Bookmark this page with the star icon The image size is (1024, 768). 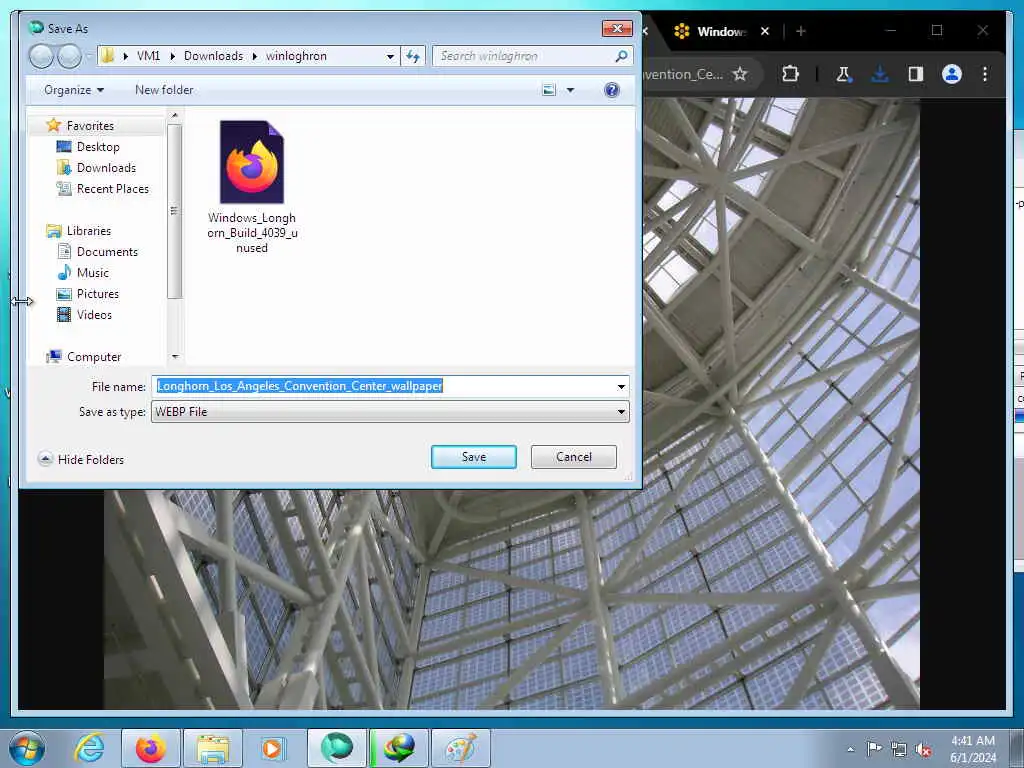coord(739,74)
